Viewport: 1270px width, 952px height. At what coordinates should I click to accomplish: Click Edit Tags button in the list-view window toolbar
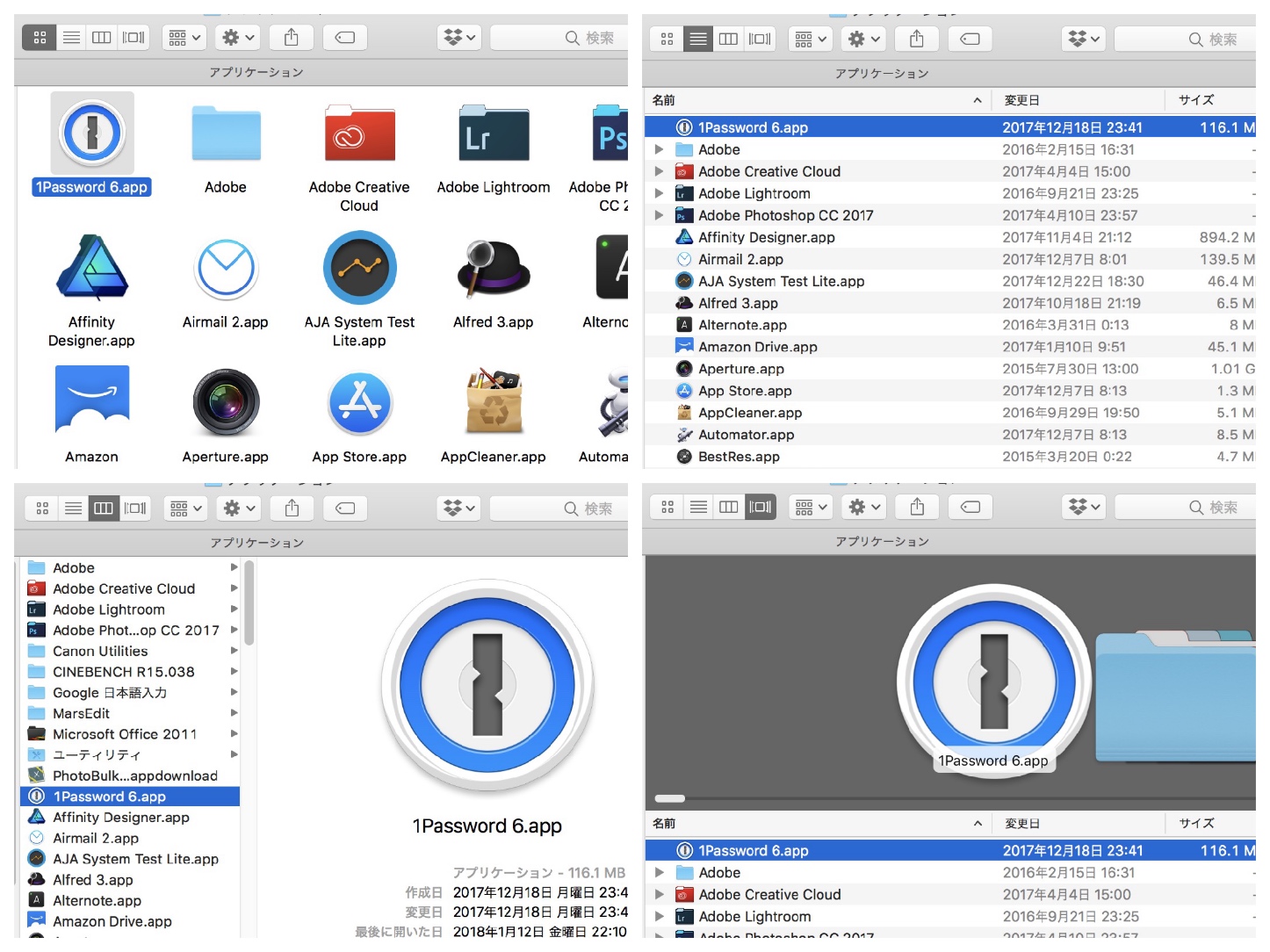pyautogui.click(x=971, y=39)
